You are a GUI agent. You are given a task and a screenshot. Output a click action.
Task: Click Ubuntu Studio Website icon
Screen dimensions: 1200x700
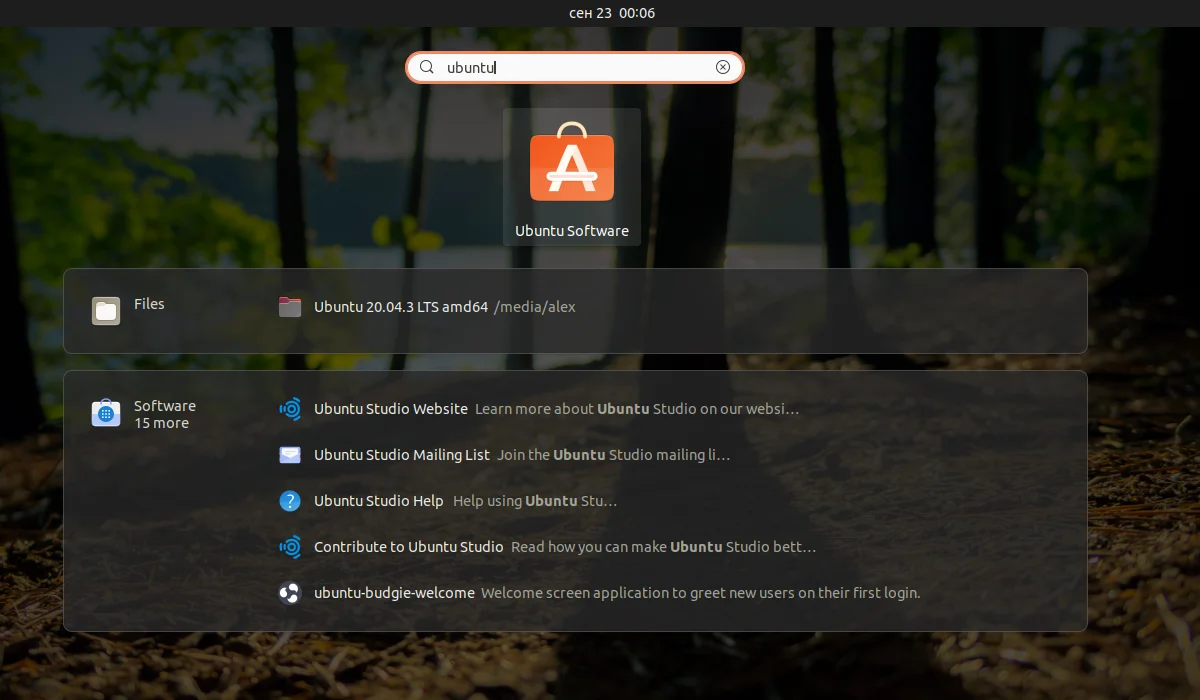point(290,409)
